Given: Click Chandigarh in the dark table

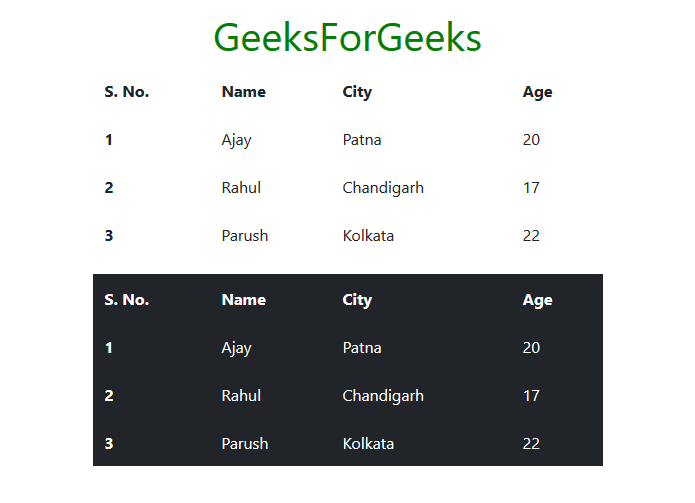Looking at the screenshot, I should (383, 396).
